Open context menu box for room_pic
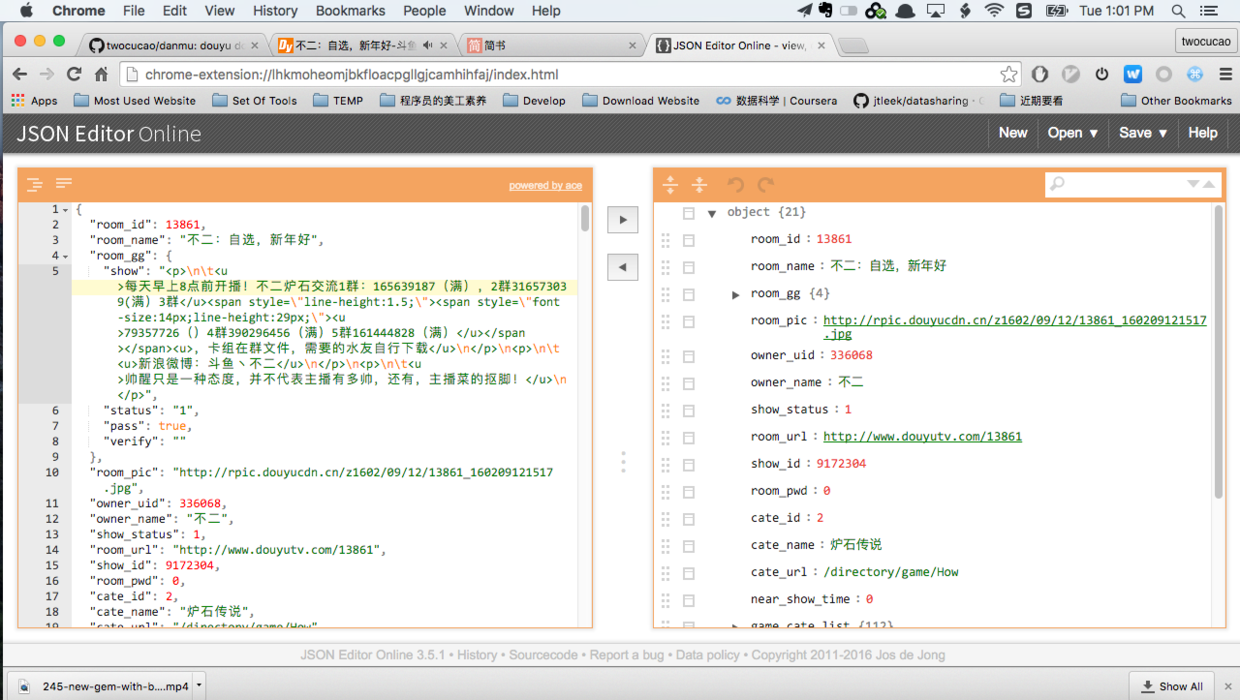 pyautogui.click(x=689, y=321)
